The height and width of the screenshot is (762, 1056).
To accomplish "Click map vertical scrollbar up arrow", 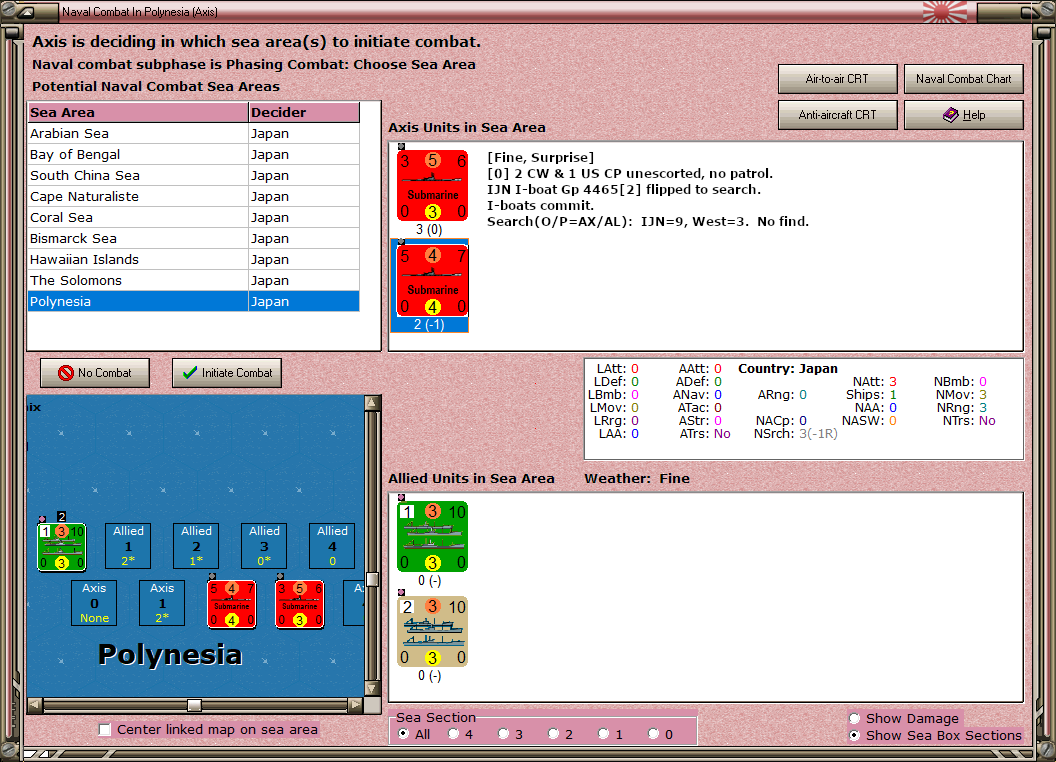I will pyautogui.click(x=372, y=403).
